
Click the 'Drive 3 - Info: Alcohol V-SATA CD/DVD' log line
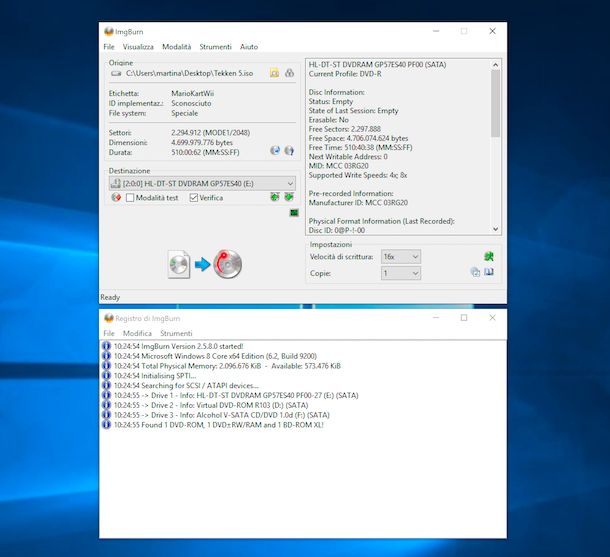pos(222,415)
